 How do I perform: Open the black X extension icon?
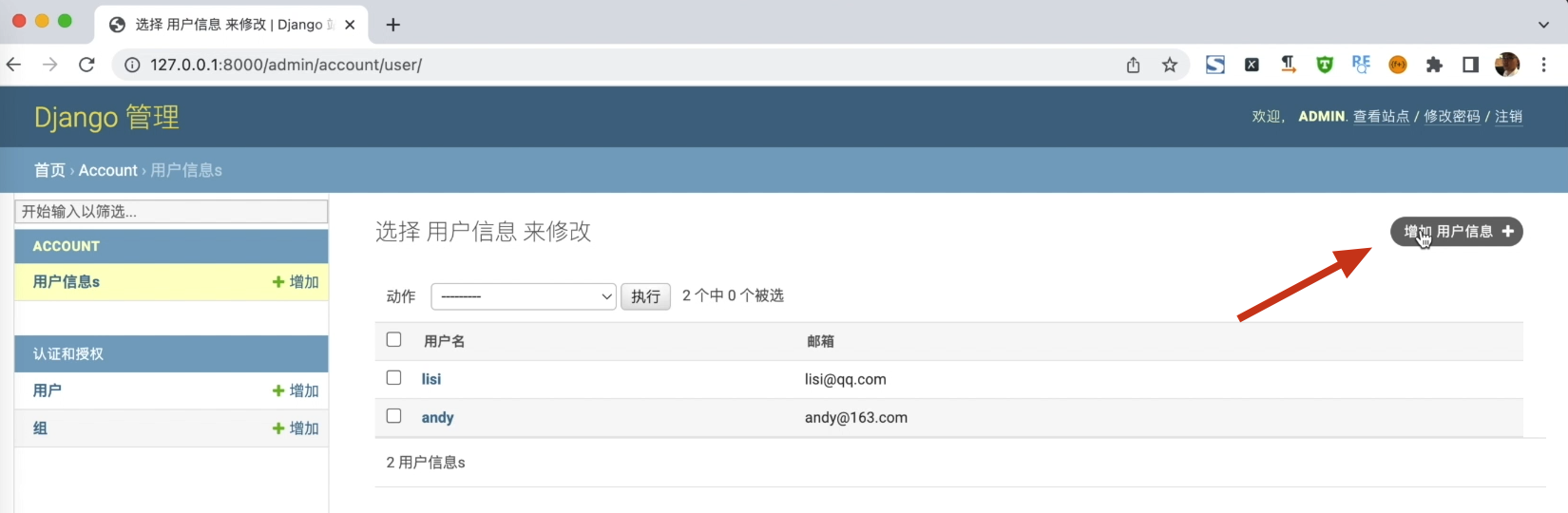1252,65
